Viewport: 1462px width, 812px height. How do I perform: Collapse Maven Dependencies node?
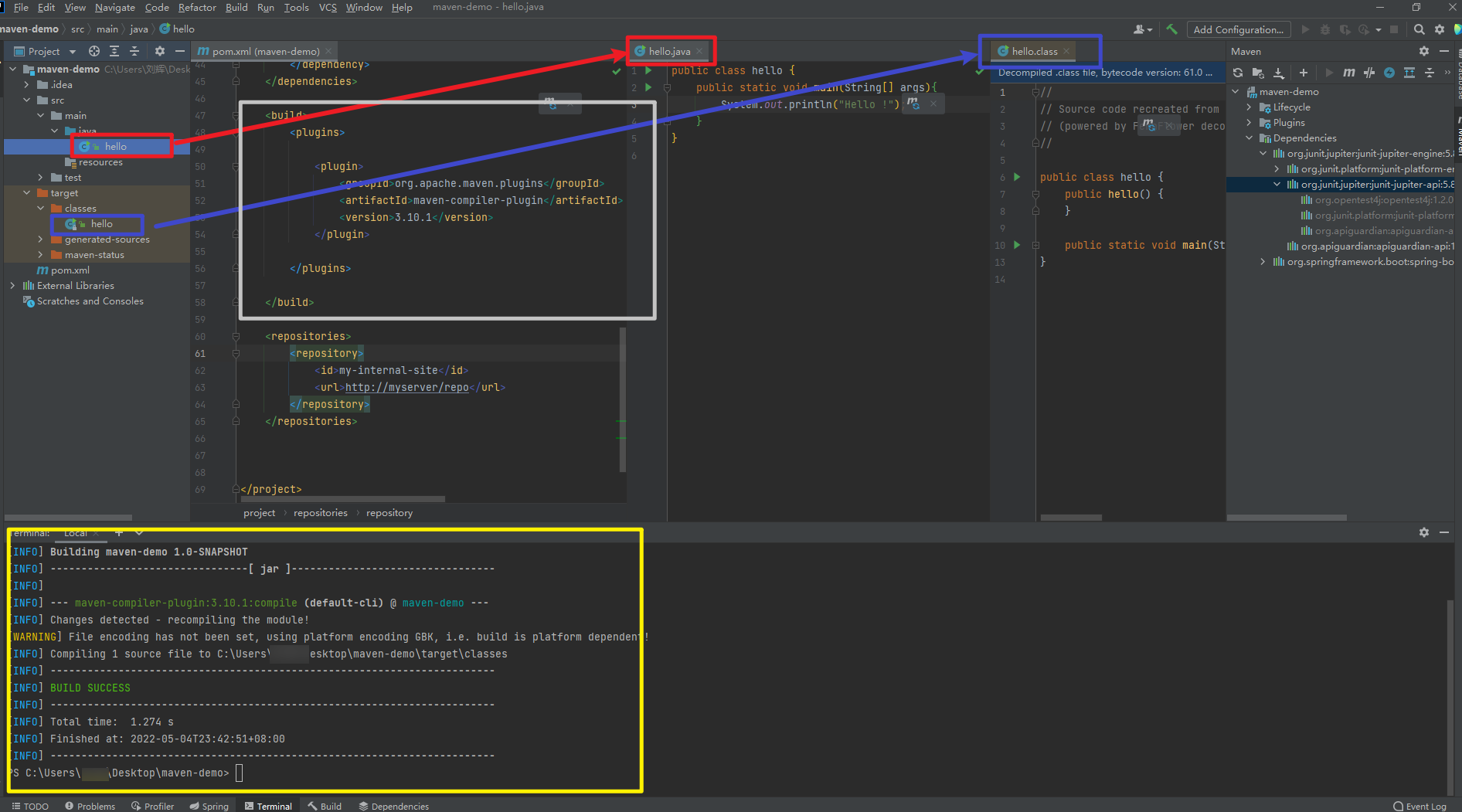tap(1249, 138)
